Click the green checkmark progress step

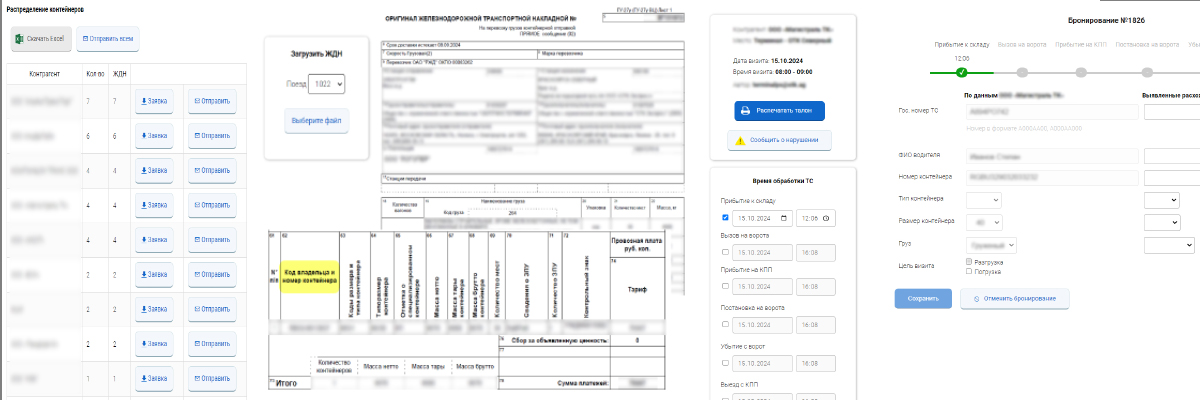962,72
